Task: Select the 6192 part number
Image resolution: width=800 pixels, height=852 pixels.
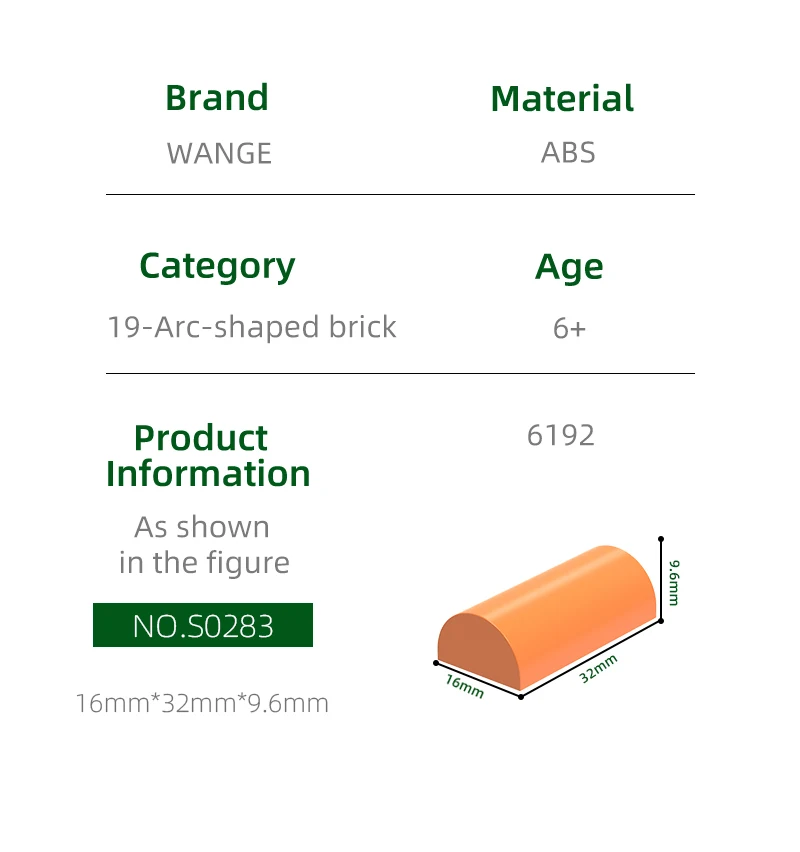Action: click(561, 435)
